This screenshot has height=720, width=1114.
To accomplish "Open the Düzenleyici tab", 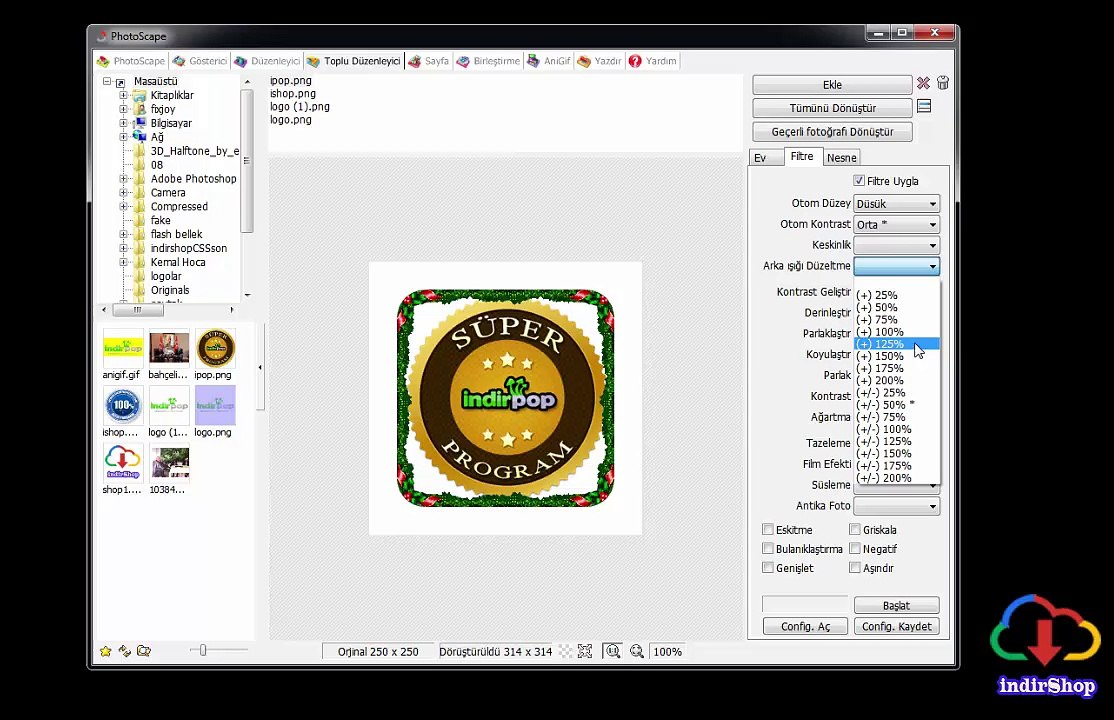I will pos(267,61).
